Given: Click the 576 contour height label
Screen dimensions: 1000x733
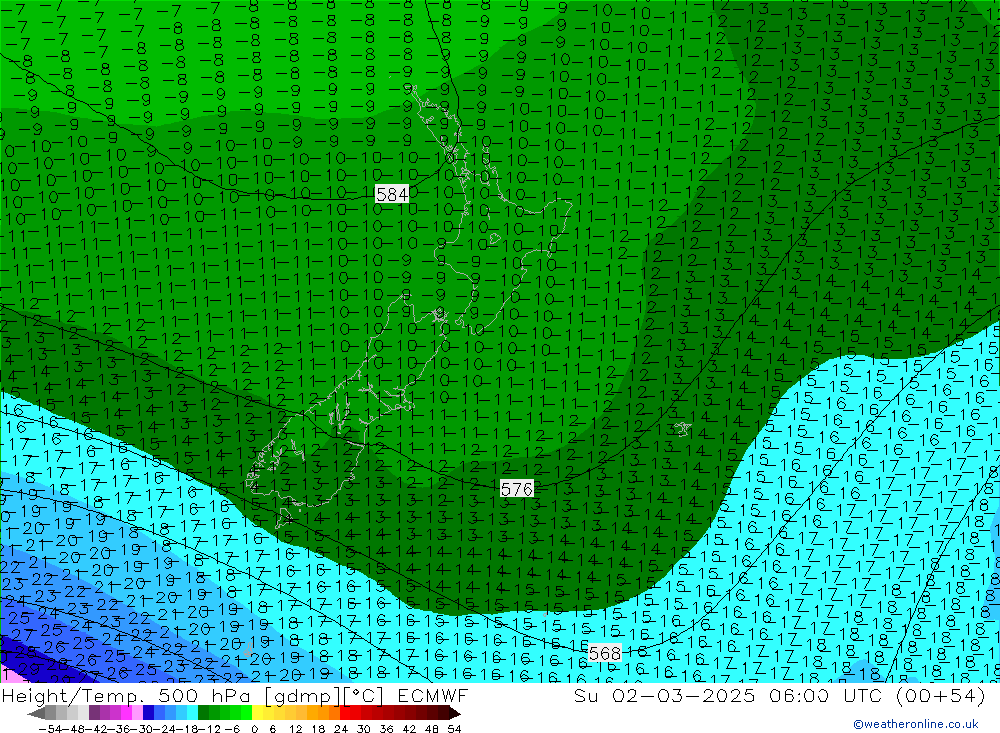Looking at the screenshot, I should pos(517,489).
